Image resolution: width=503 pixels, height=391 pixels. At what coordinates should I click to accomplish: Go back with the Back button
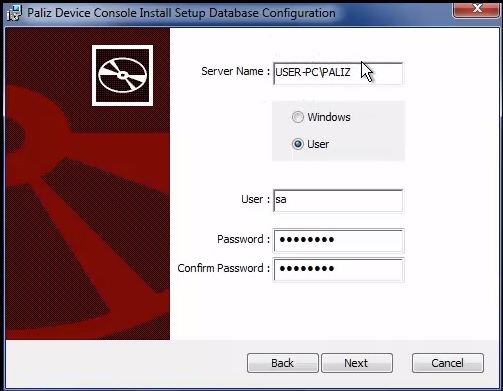click(283, 363)
